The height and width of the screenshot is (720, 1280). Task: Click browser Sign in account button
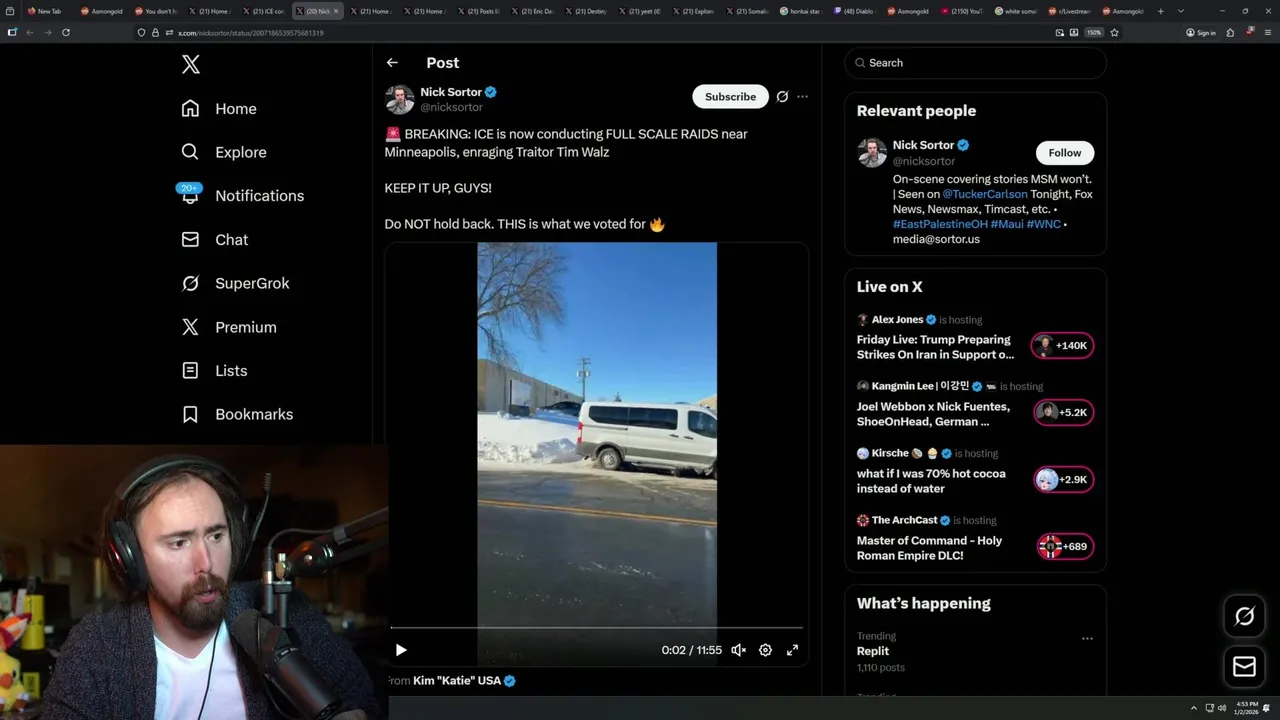[x=1201, y=32]
